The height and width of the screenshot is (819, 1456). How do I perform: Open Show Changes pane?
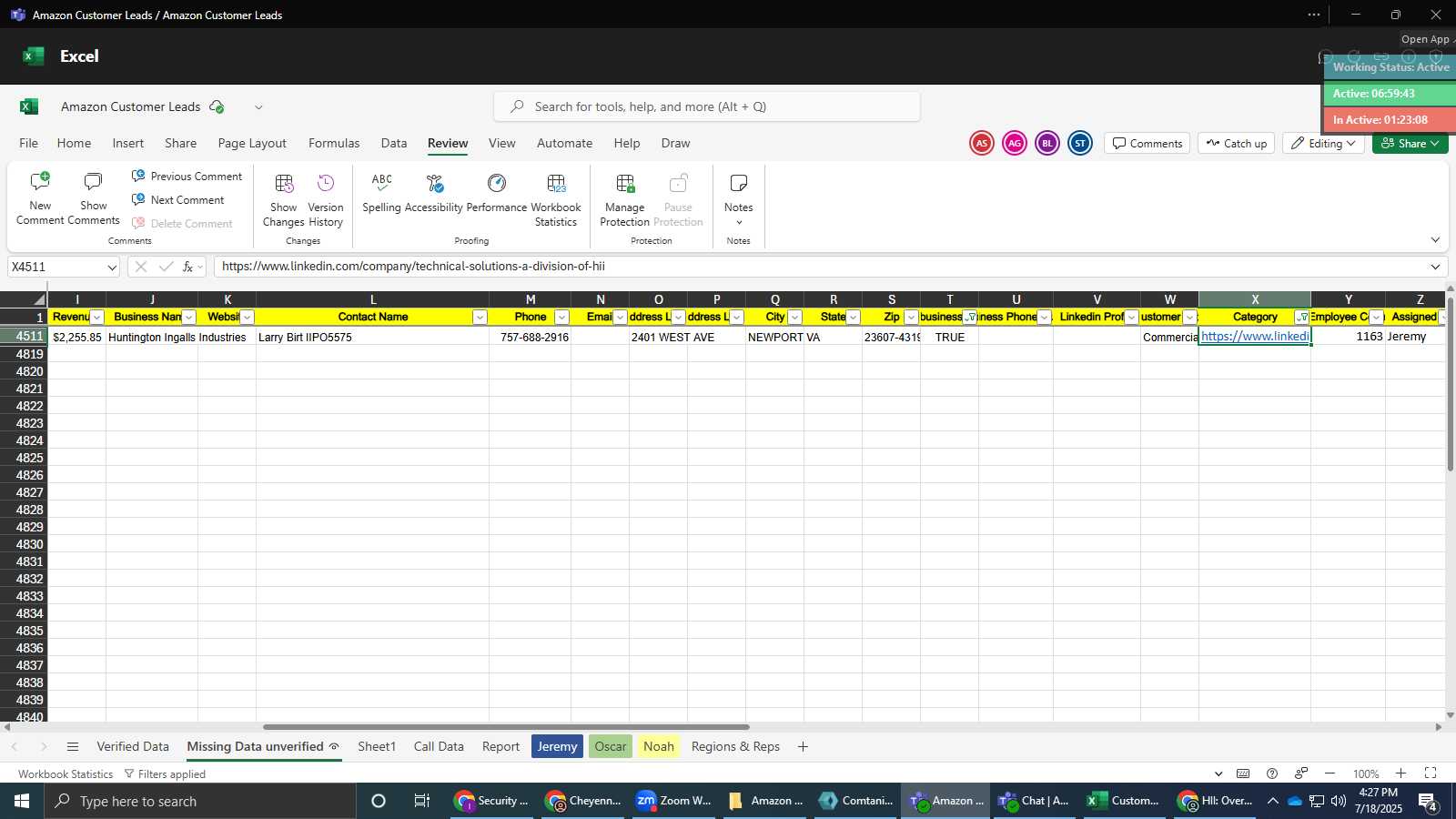284,200
